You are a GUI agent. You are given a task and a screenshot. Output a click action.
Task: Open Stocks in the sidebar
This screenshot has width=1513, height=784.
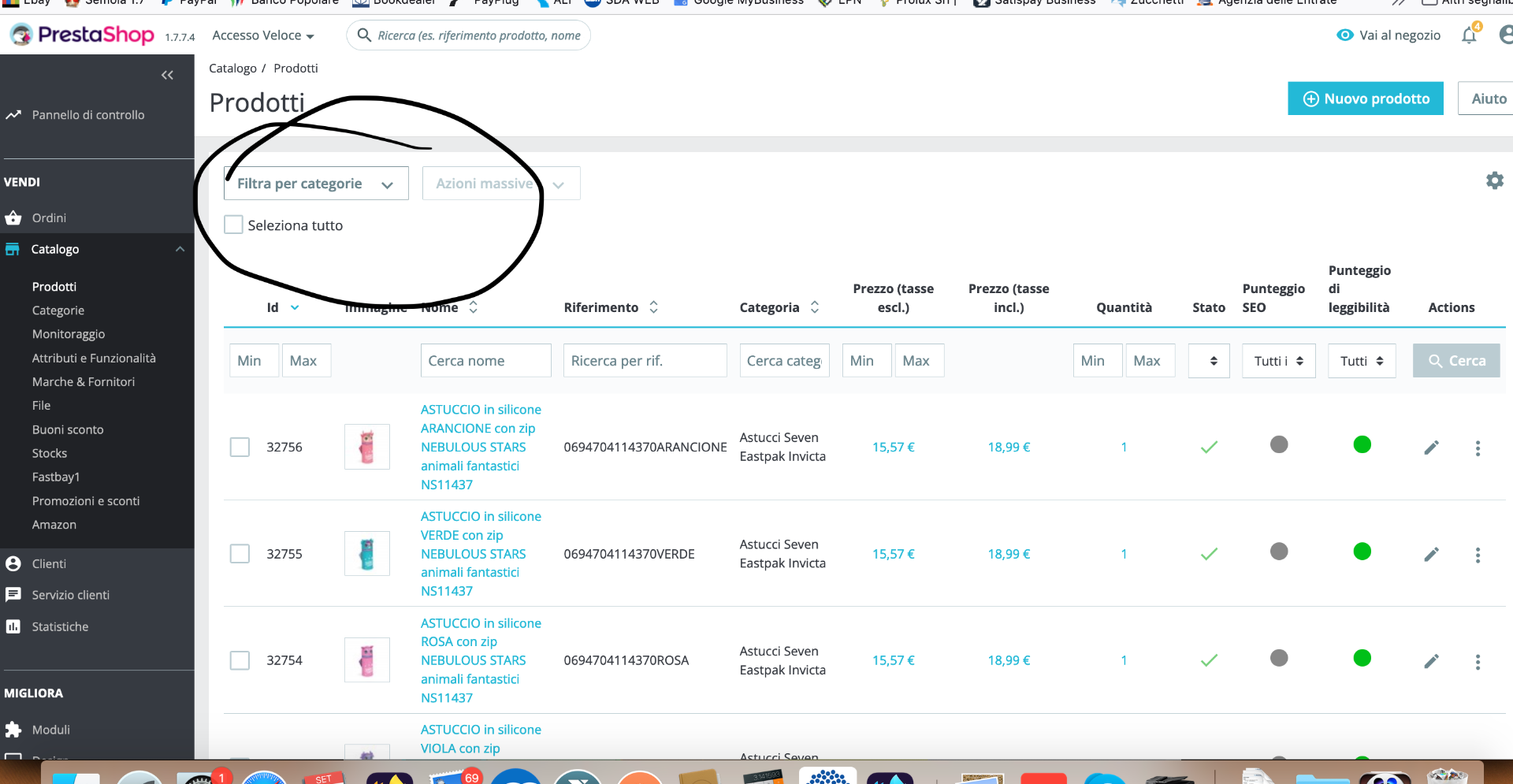tap(50, 453)
